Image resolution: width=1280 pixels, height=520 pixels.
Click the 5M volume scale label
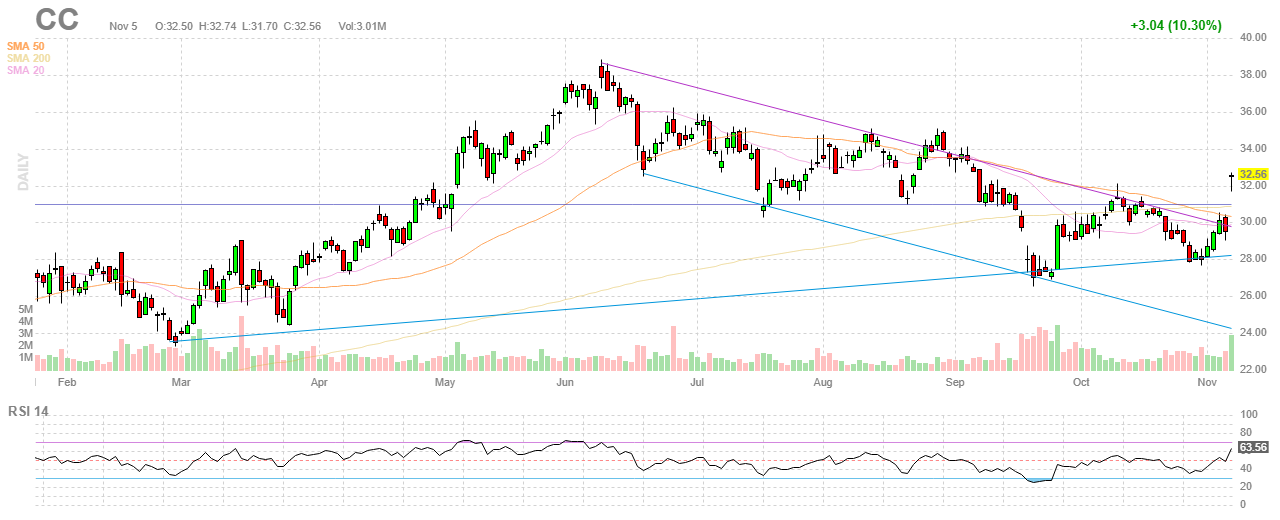coord(26,310)
